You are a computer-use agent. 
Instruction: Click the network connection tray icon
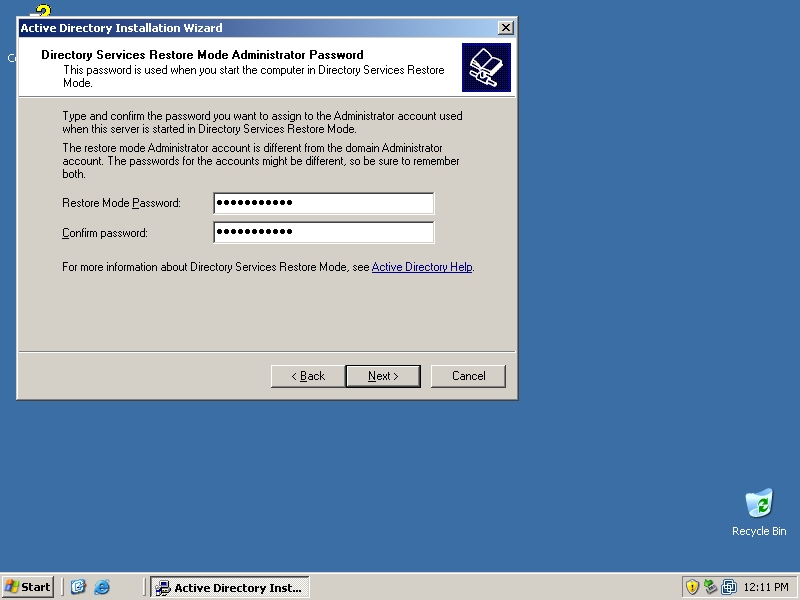710,587
